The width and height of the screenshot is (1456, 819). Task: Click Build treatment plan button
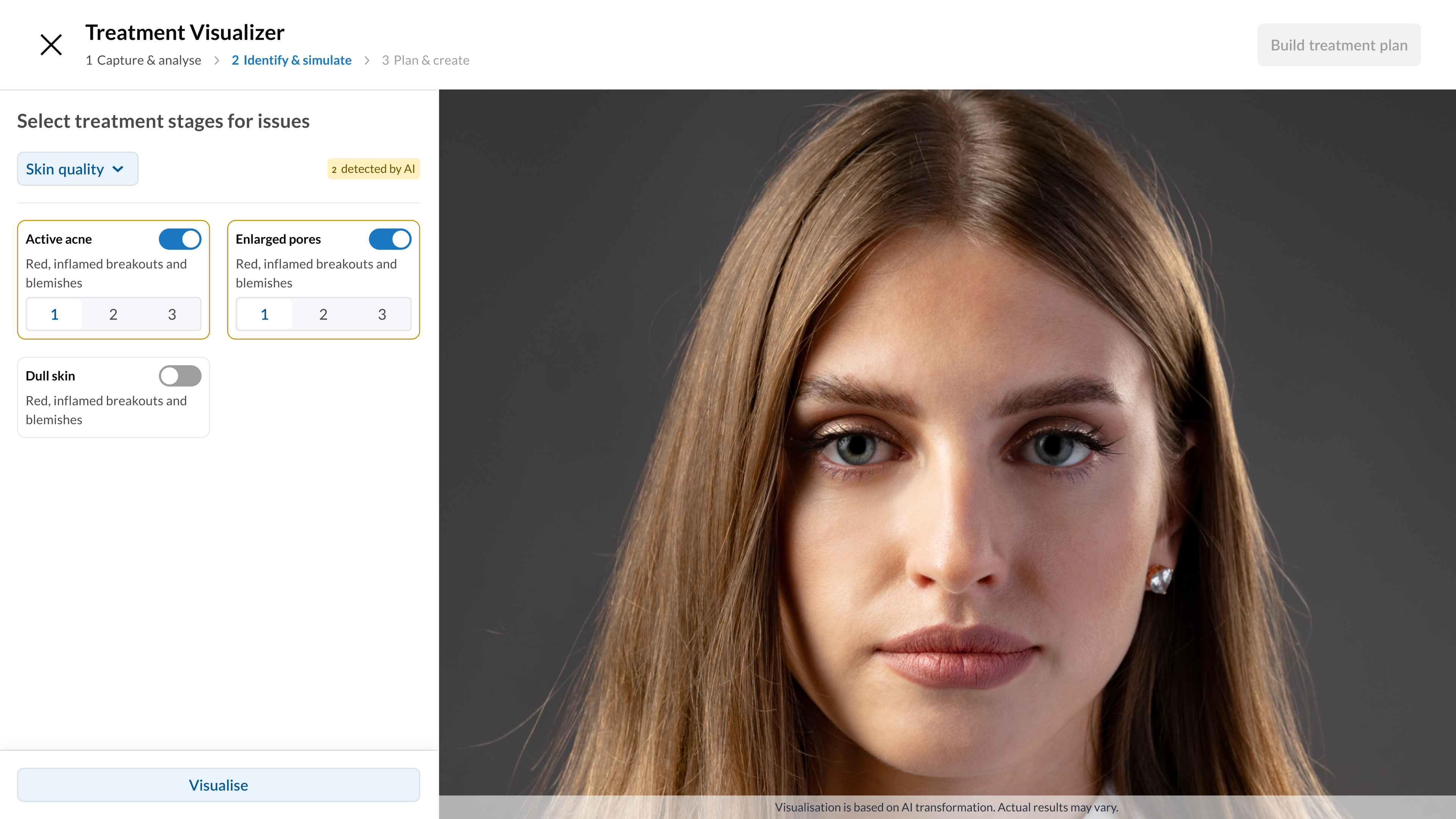[x=1338, y=45]
